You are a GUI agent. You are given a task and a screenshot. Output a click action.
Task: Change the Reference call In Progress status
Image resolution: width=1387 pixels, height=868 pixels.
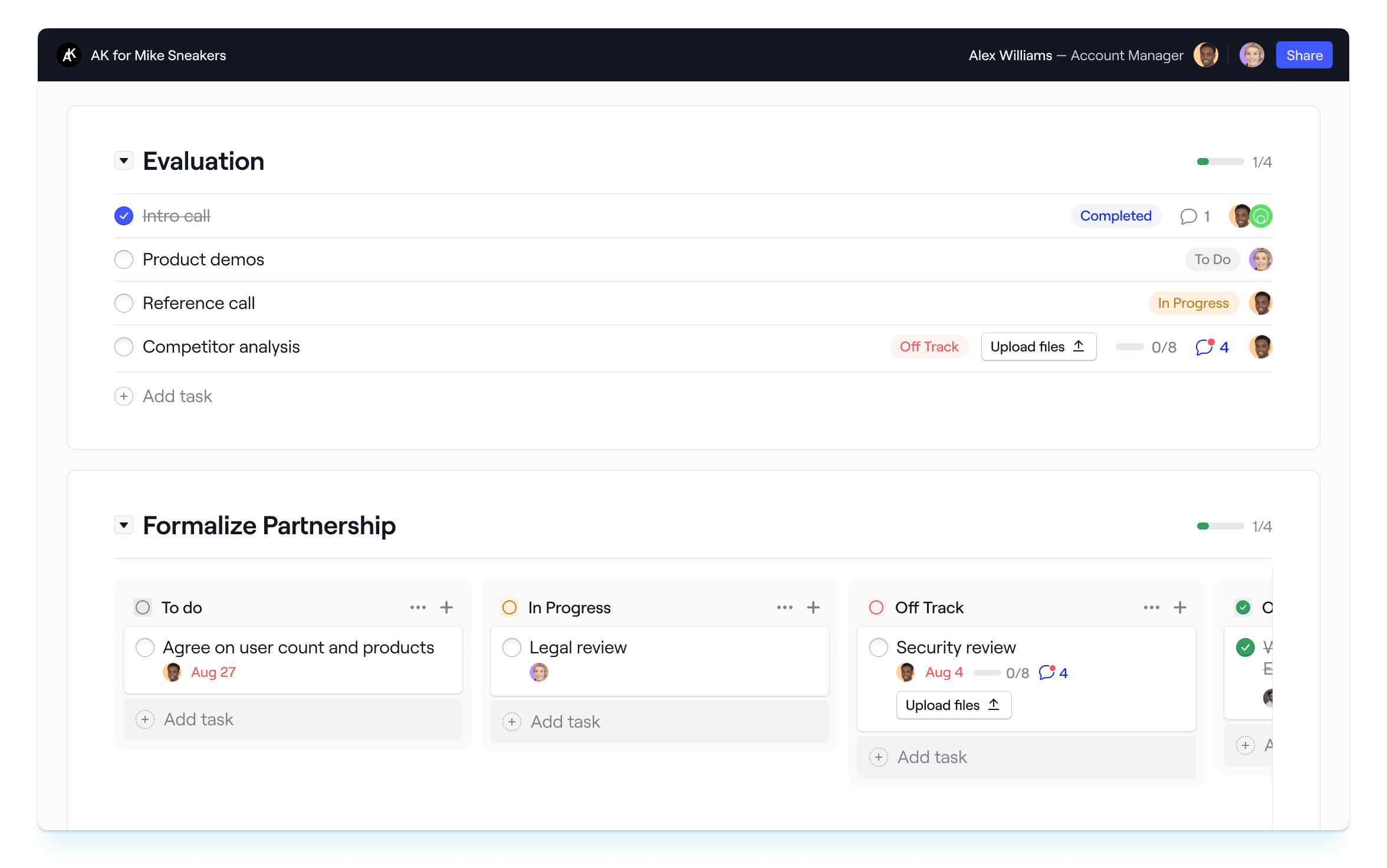click(1194, 303)
